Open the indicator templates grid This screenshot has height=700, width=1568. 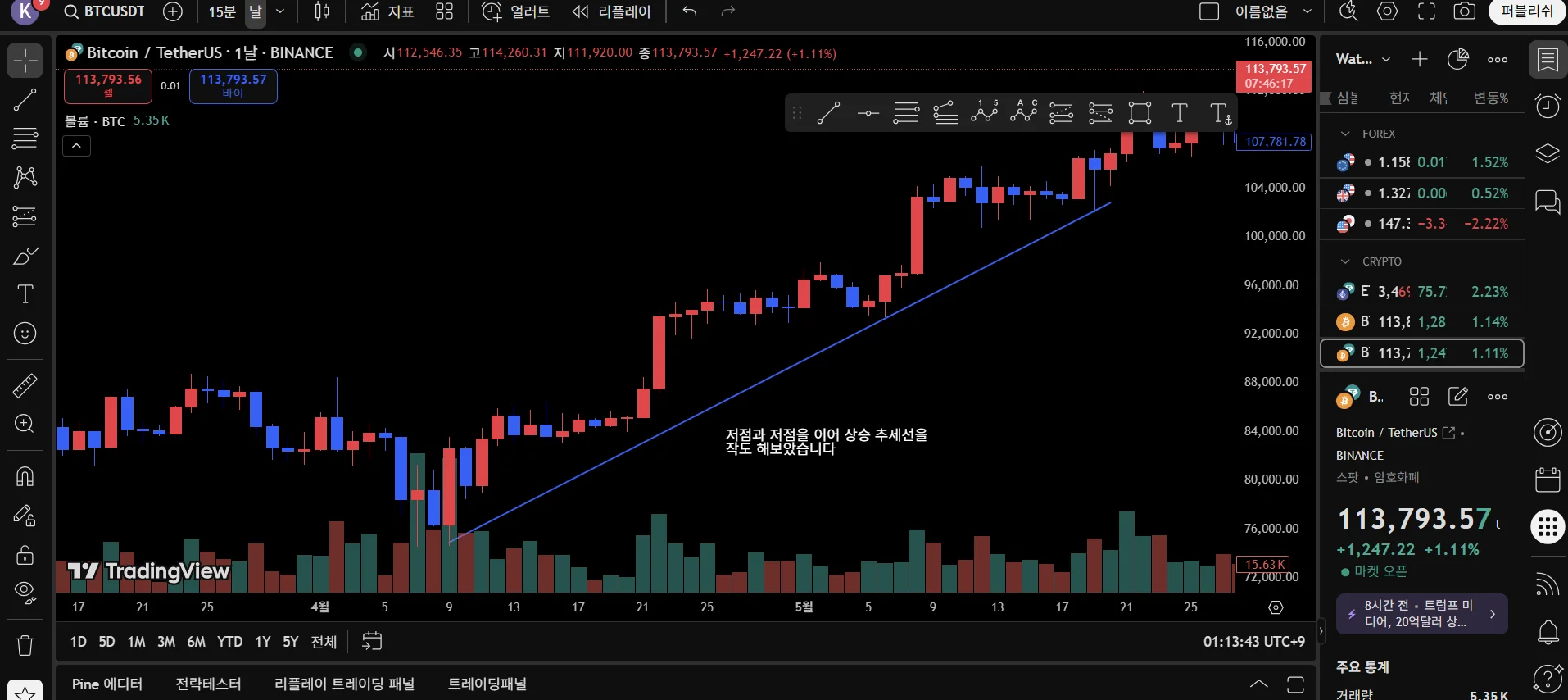coord(444,11)
